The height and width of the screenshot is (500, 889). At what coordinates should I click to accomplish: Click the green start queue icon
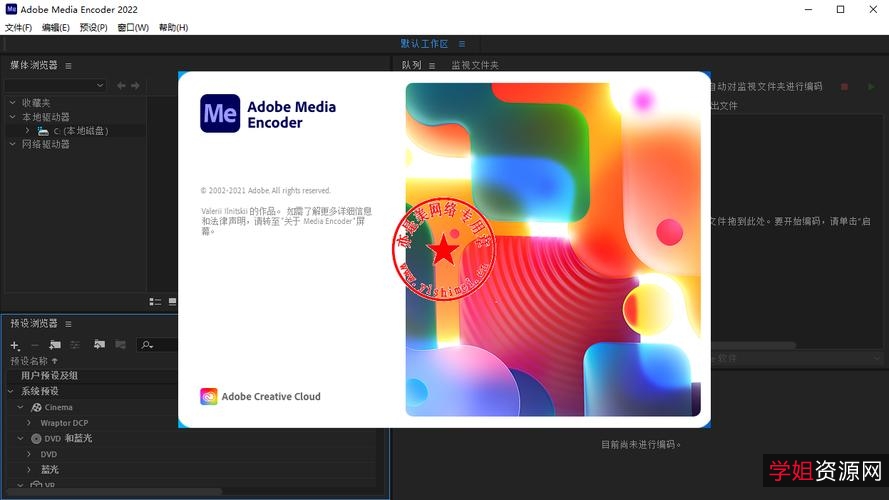click(871, 87)
